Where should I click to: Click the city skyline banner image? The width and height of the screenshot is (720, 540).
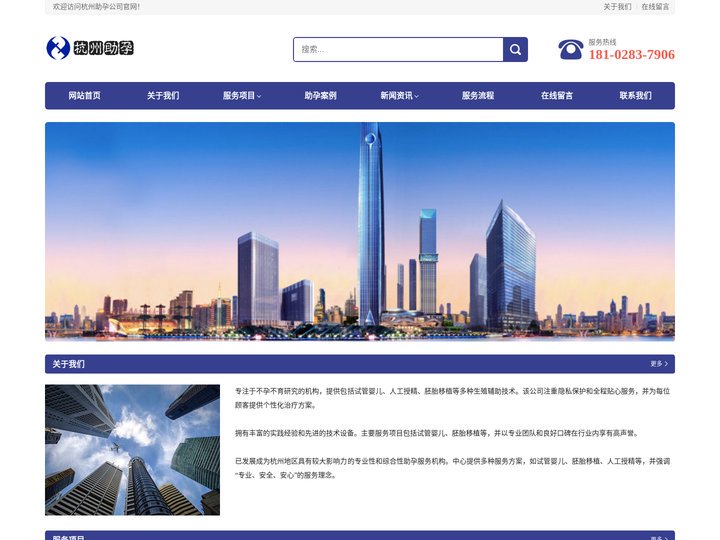coord(360,231)
